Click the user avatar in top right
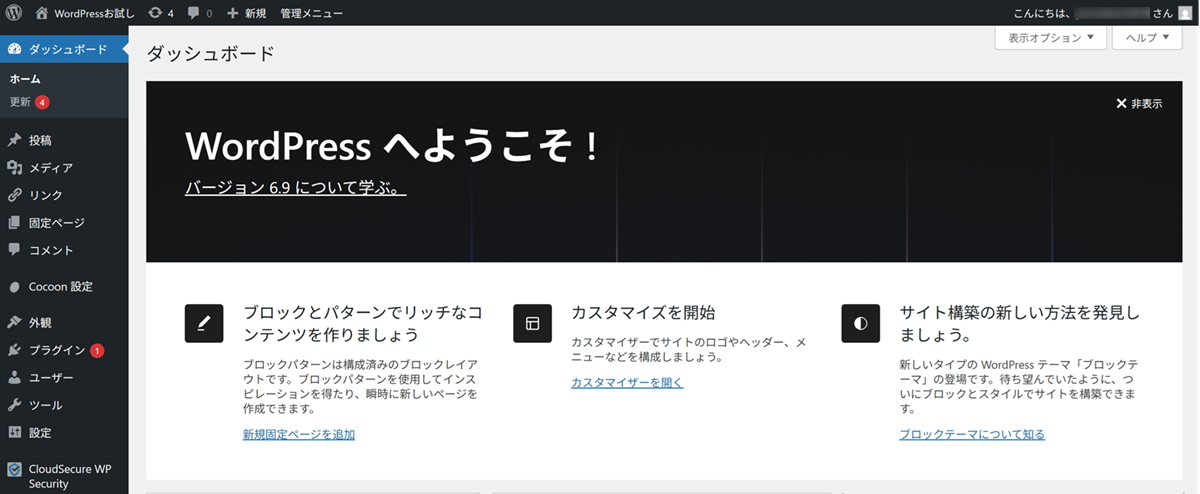Screen dimensions: 1200x494 (x=1185, y=13)
